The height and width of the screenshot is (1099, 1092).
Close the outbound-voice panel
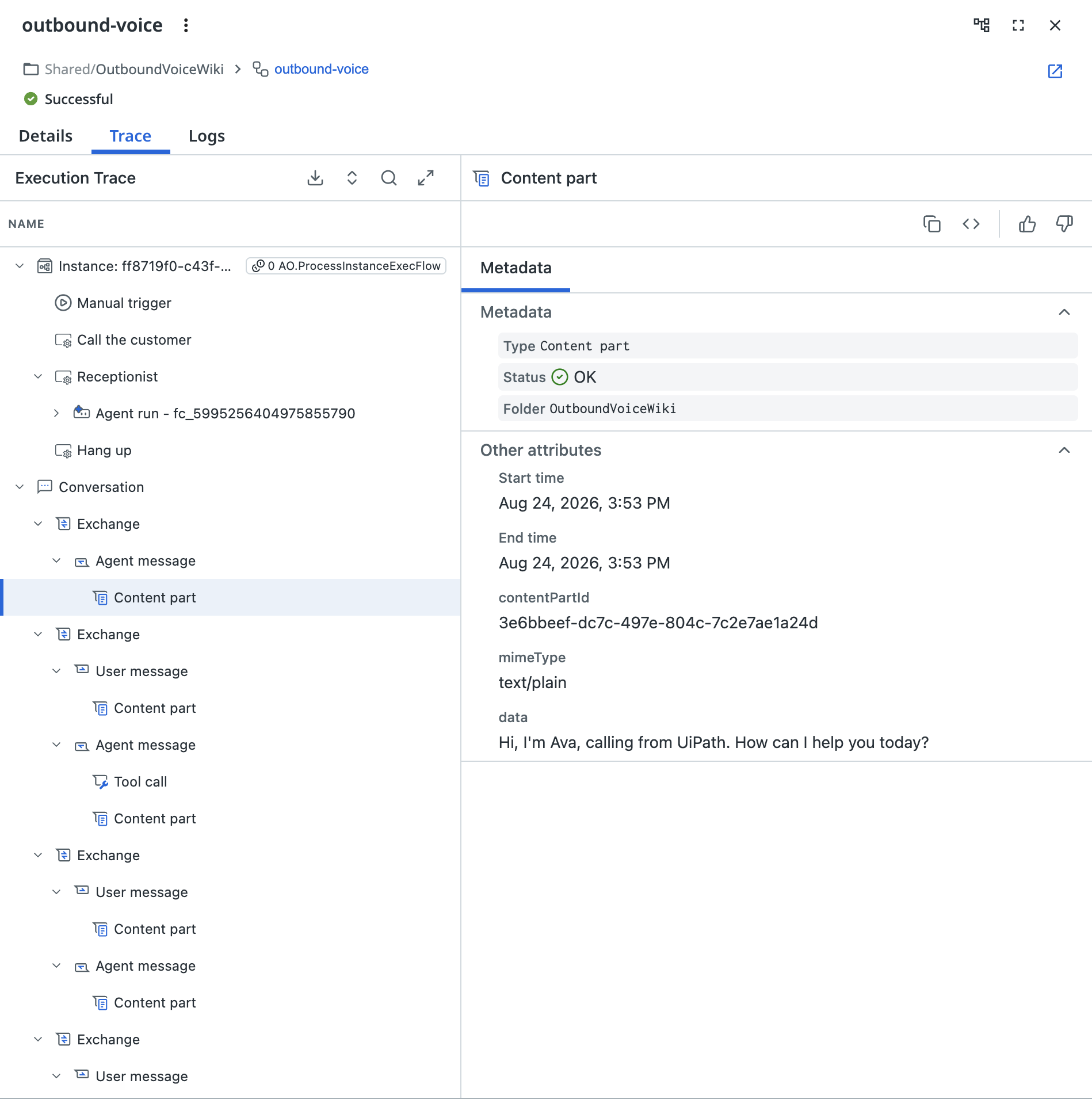[1055, 25]
